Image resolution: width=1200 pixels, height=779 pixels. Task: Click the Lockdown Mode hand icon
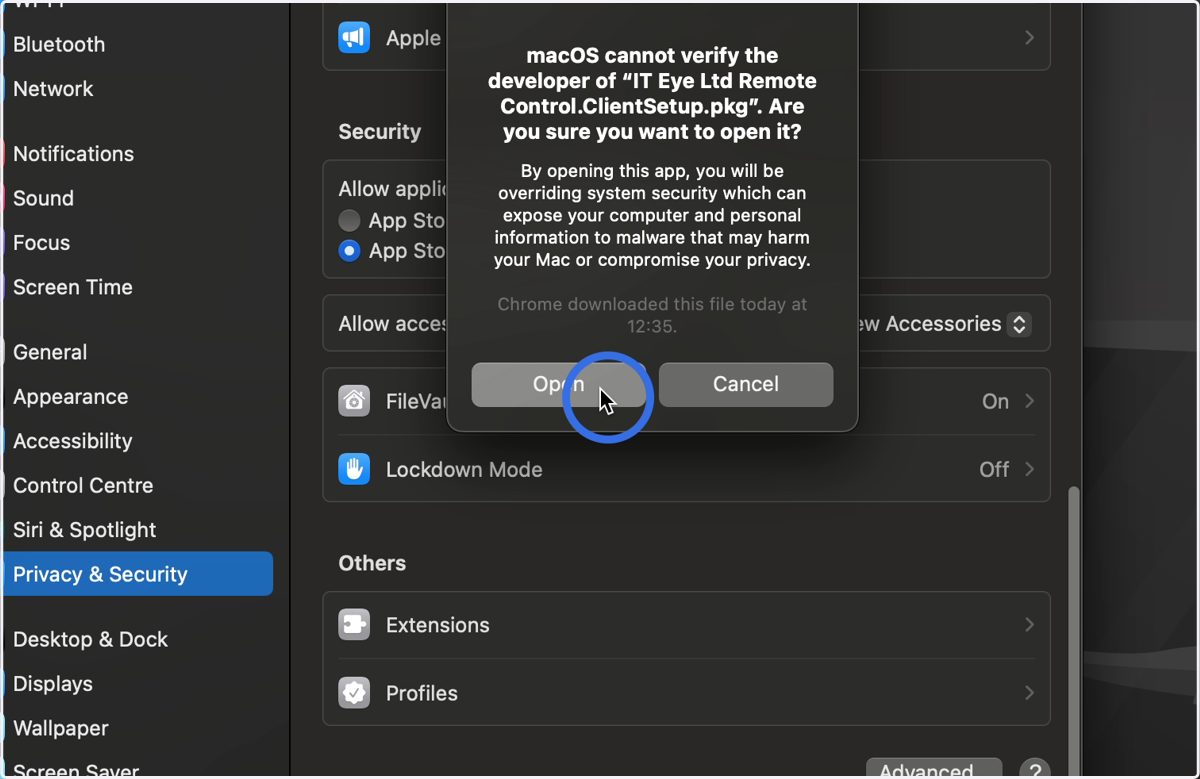pos(354,469)
